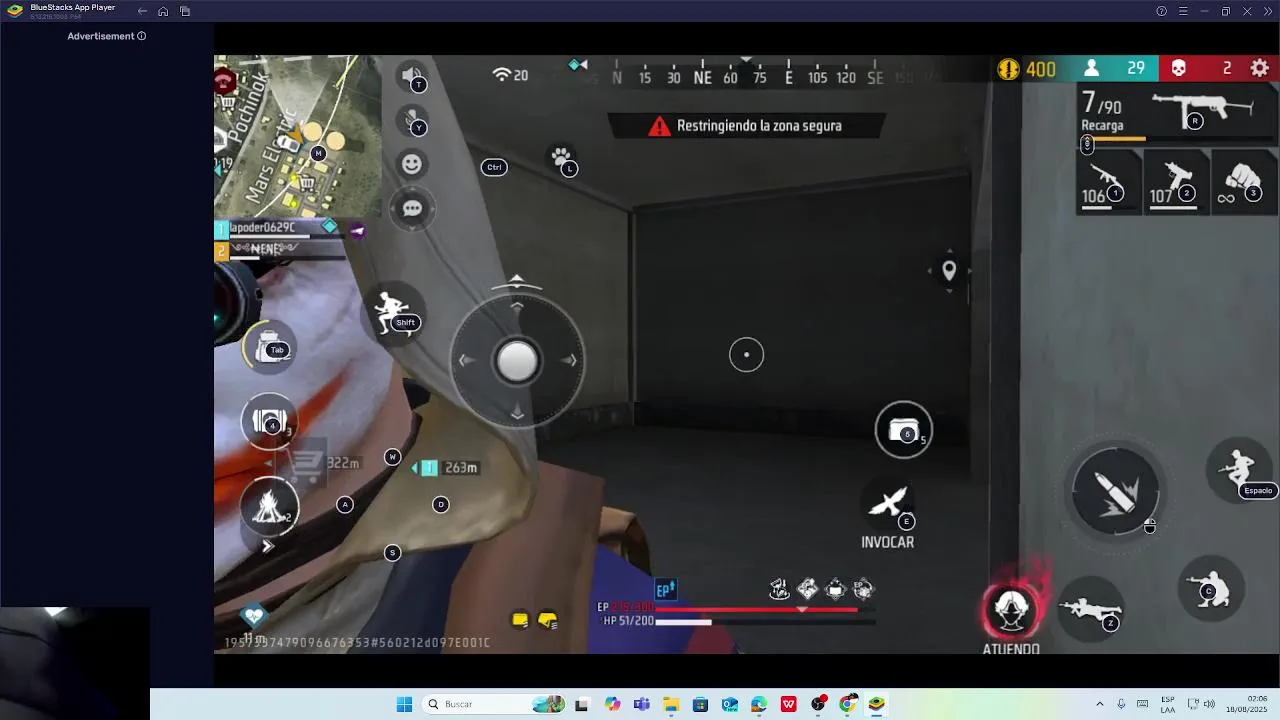
Task: Tap the 263m teammate marker
Action: click(x=447, y=468)
